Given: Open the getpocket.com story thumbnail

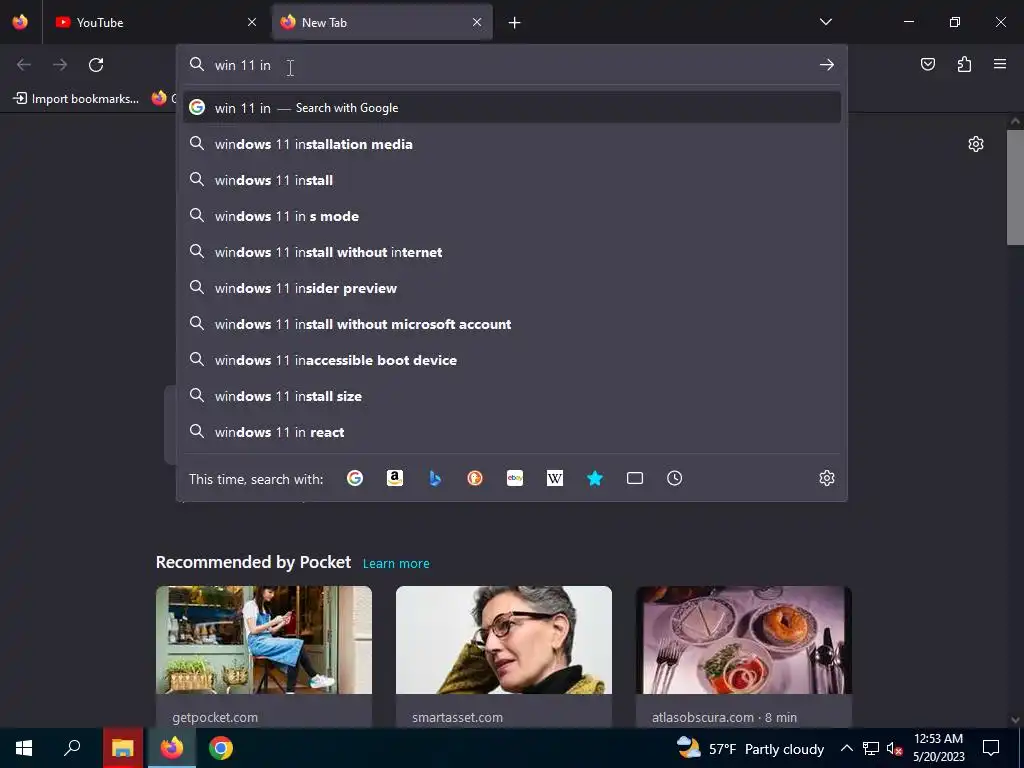Looking at the screenshot, I should 264,640.
